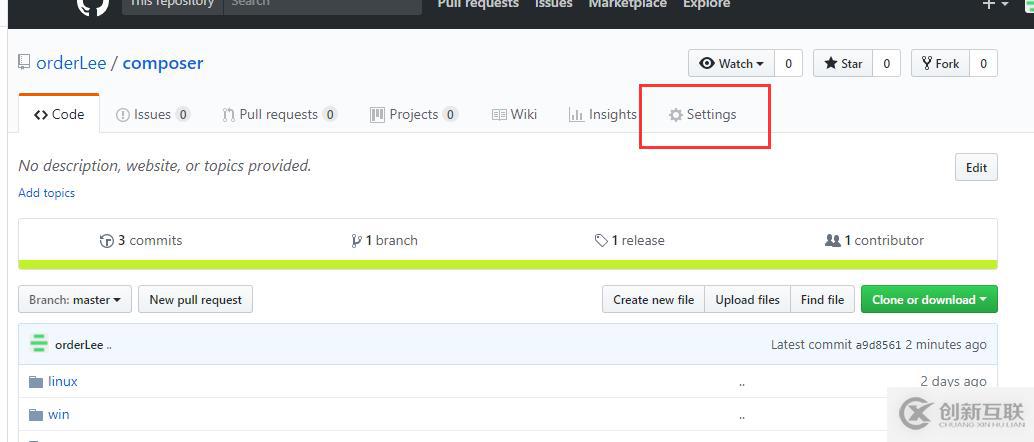Viewport: 1034px width, 442px height.
Task: Start a New pull request
Action: pyautogui.click(x=196, y=300)
